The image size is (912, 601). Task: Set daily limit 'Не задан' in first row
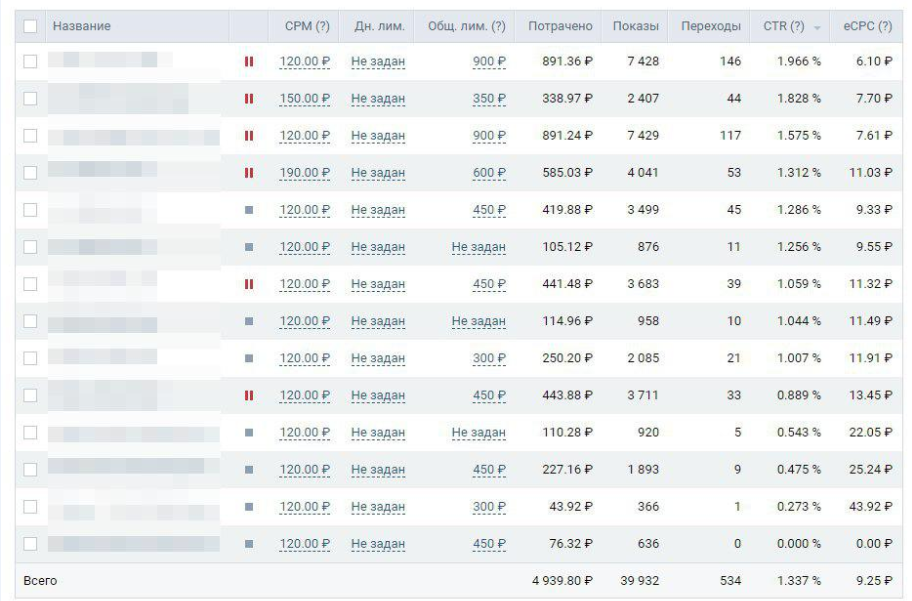(x=378, y=61)
